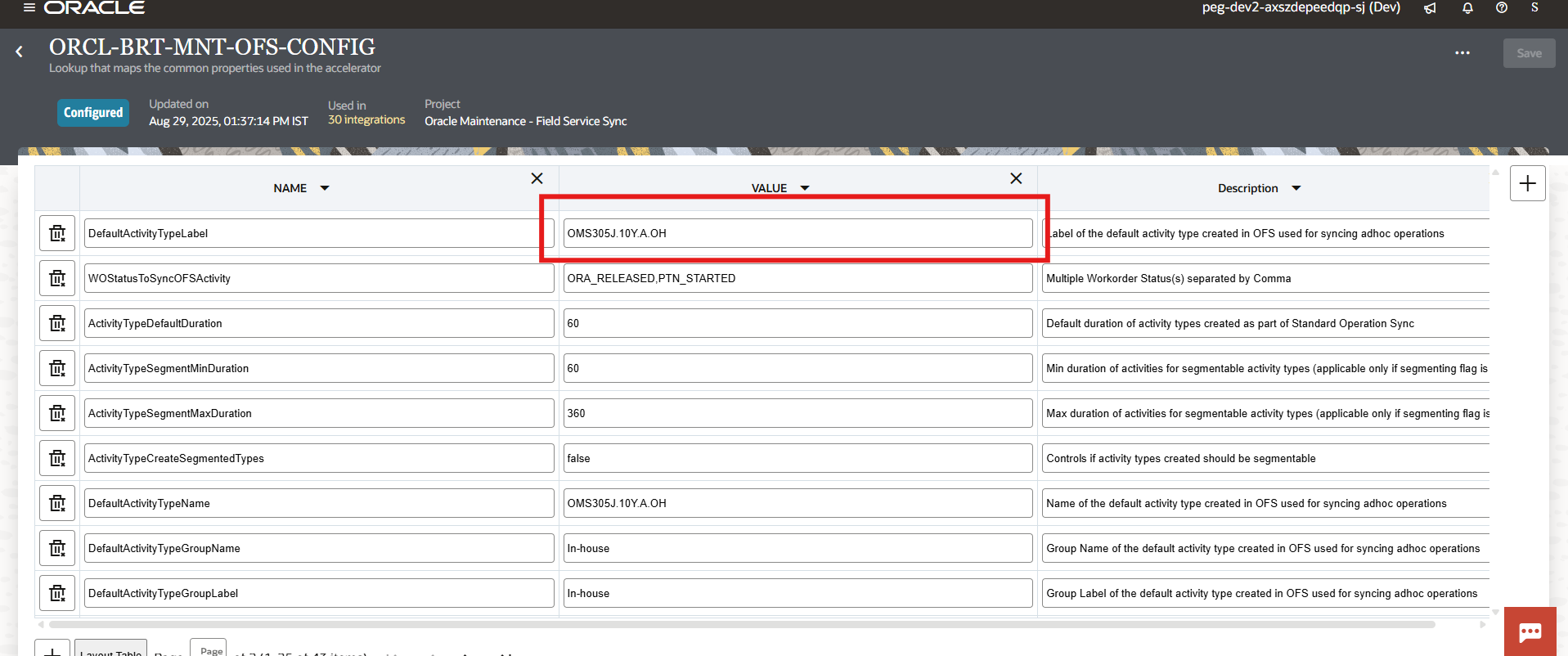This screenshot has height=656, width=1568.
Task: Click the disabled Save button
Action: click(1529, 53)
